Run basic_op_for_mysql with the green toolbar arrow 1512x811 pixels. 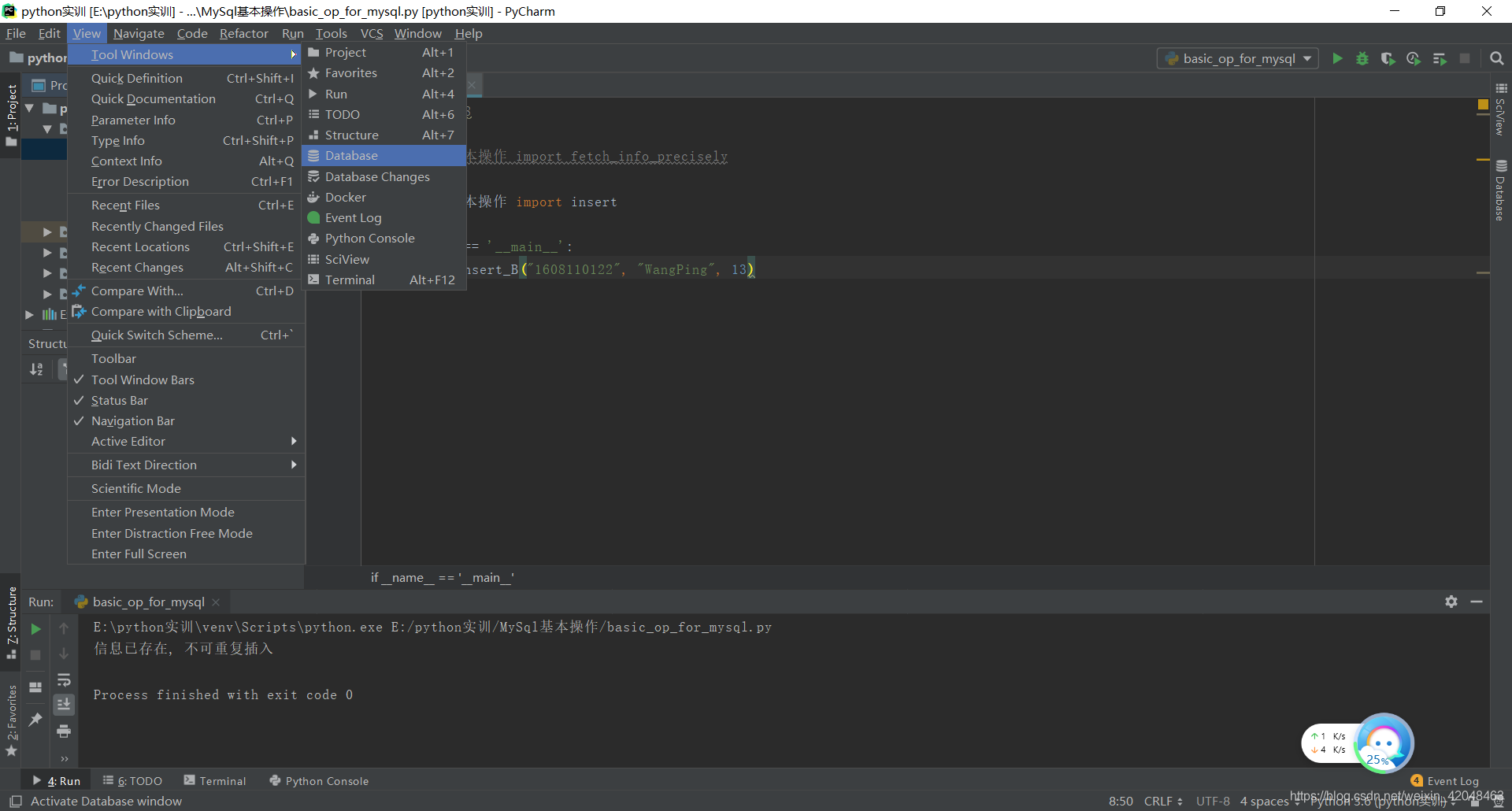click(x=1336, y=58)
